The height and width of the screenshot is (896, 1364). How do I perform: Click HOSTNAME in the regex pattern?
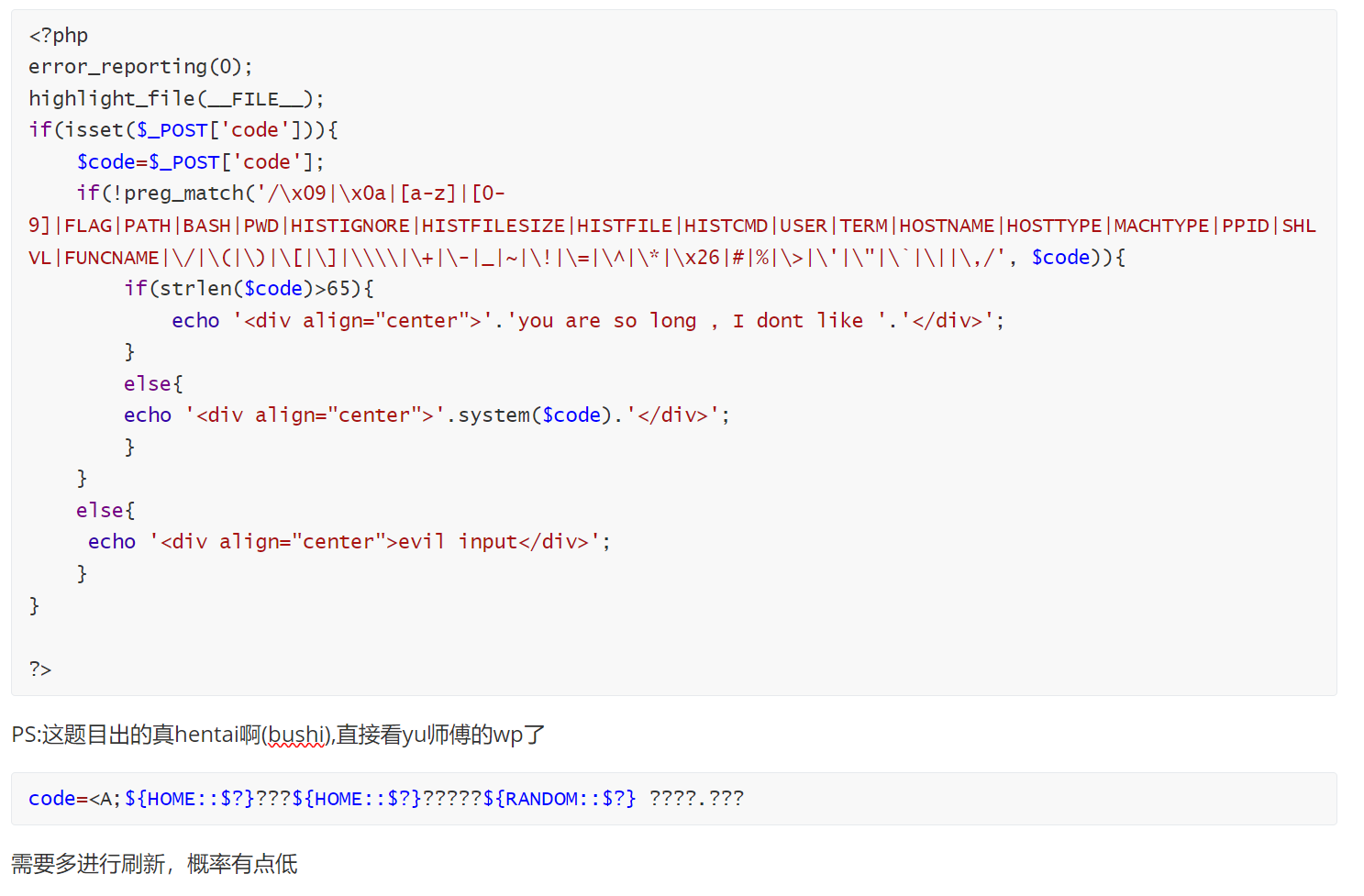coord(947,226)
